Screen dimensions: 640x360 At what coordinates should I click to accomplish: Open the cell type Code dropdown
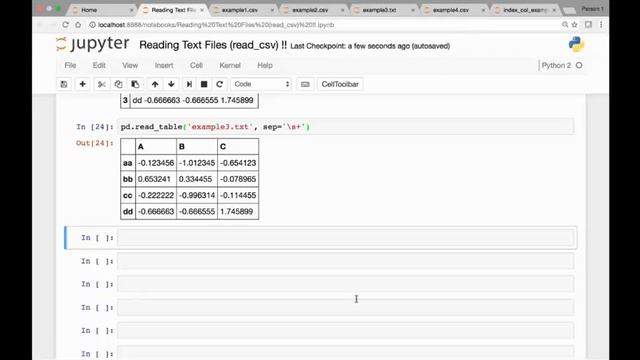(x=261, y=84)
